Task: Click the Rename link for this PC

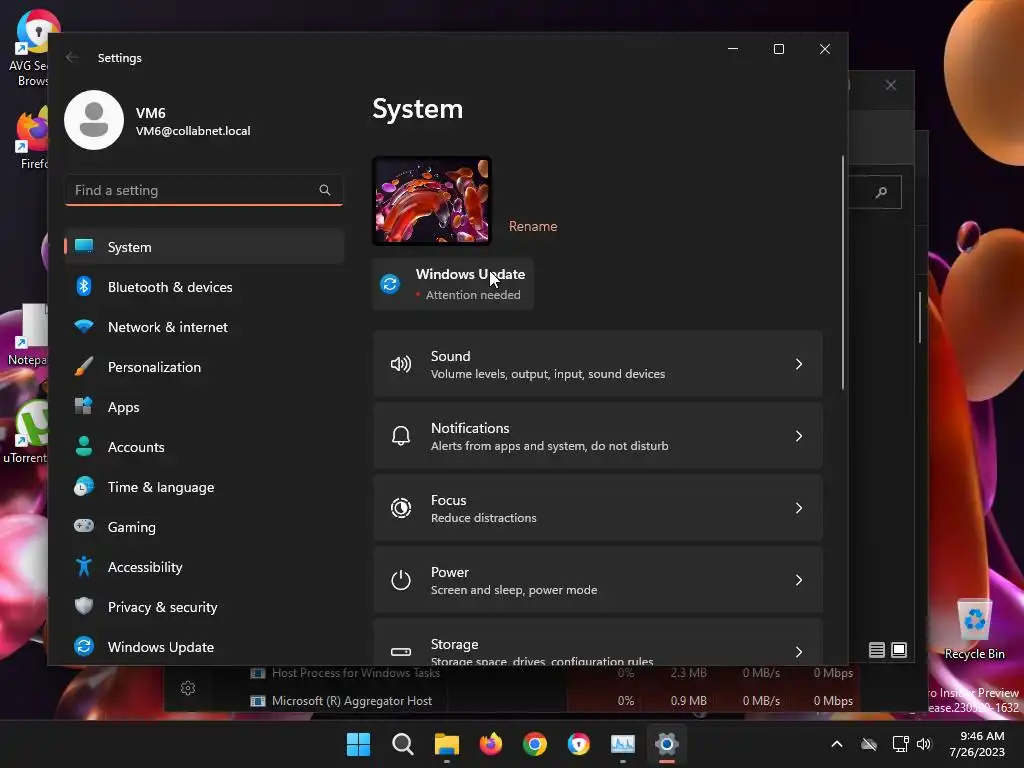Action: (533, 226)
